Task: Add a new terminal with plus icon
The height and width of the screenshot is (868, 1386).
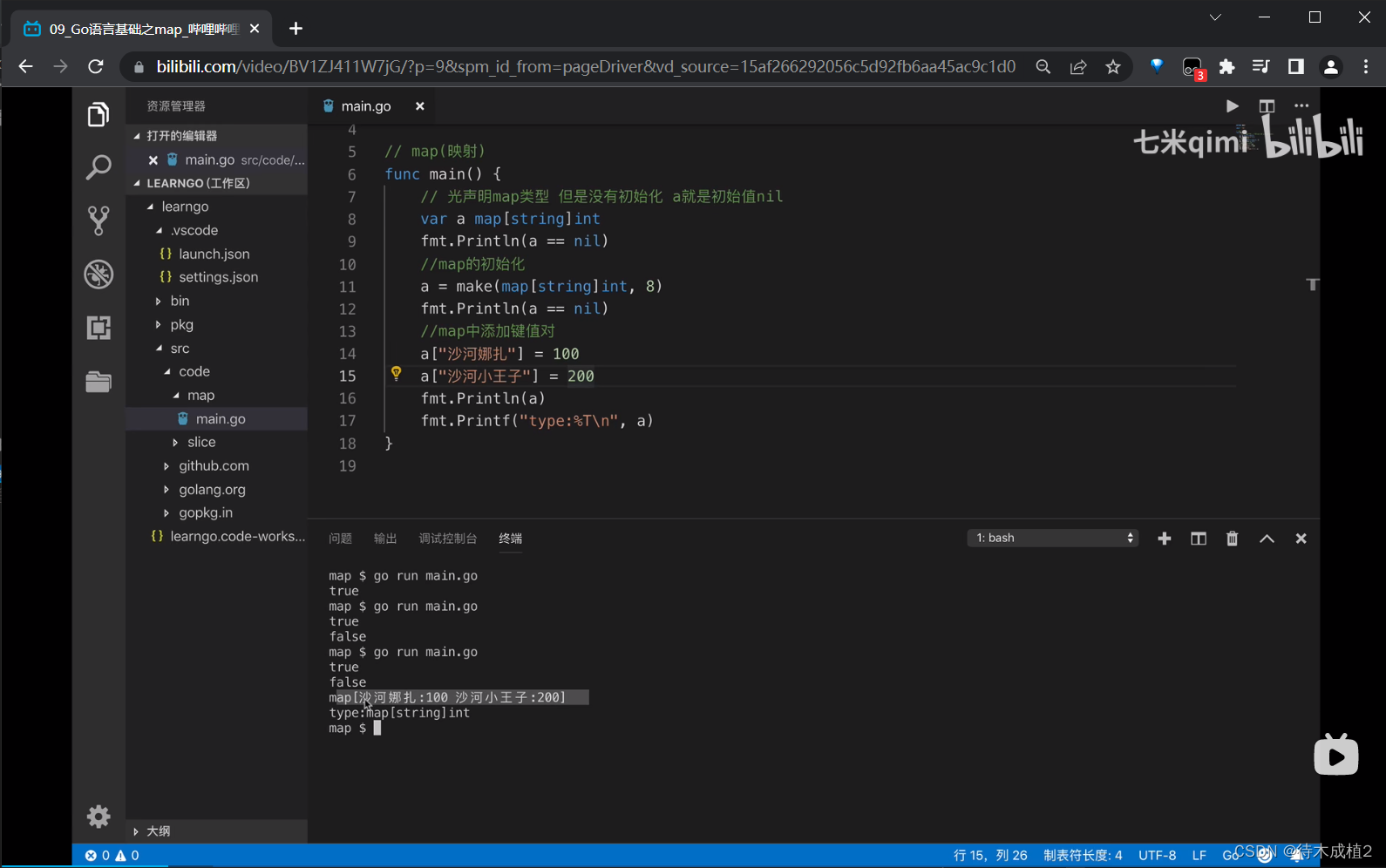Action: coord(1164,539)
